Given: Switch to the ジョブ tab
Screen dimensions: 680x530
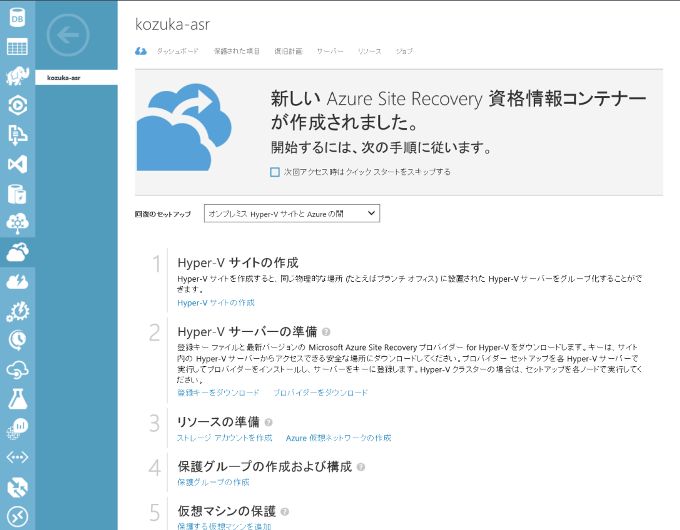Looking at the screenshot, I should coord(404,51).
